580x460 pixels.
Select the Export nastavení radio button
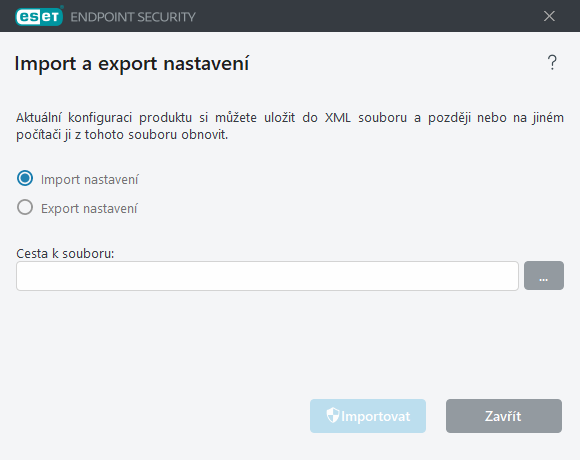click(x=25, y=207)
